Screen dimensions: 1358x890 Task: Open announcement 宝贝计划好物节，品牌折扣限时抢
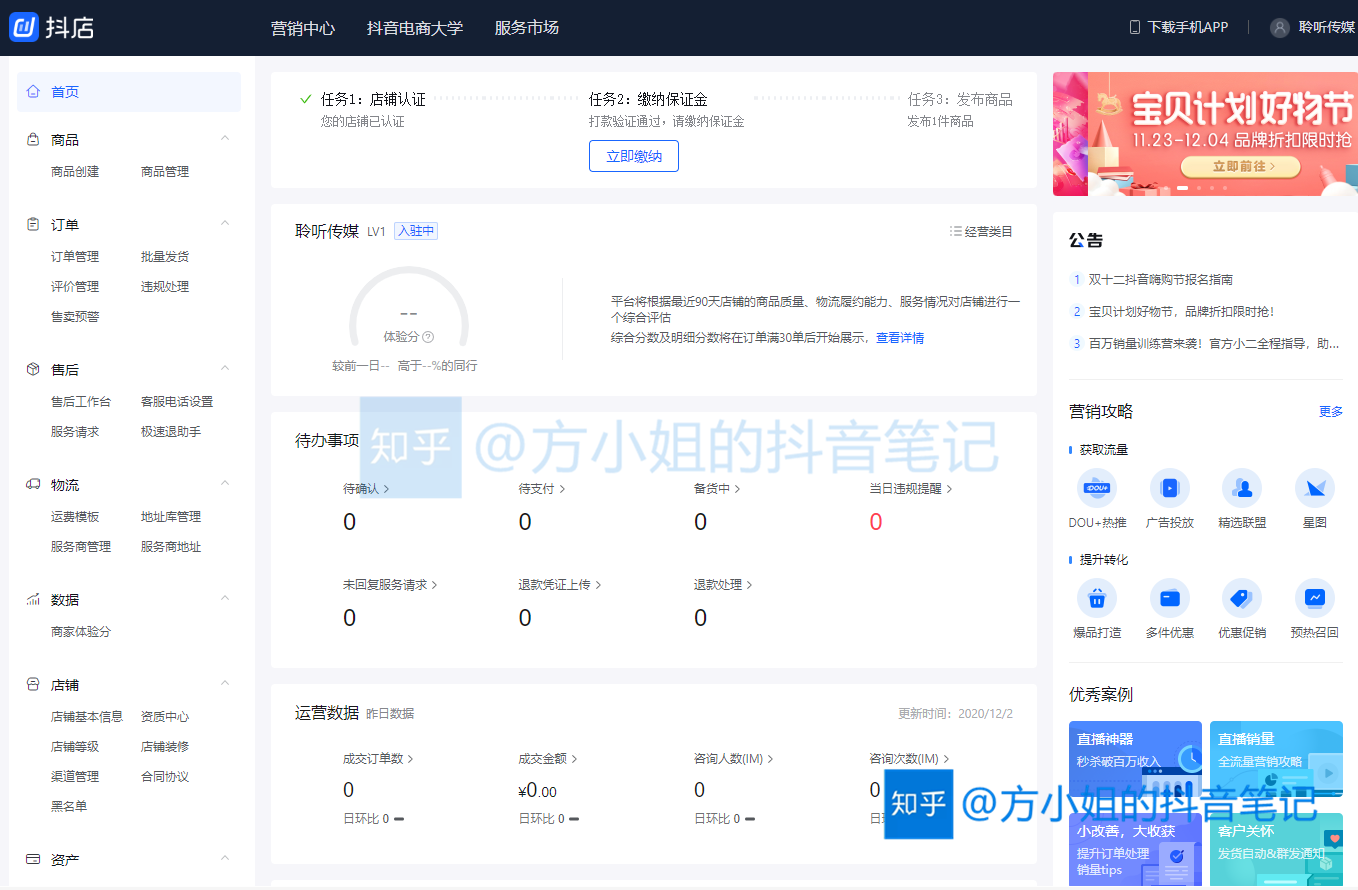tap(1182, 312)
